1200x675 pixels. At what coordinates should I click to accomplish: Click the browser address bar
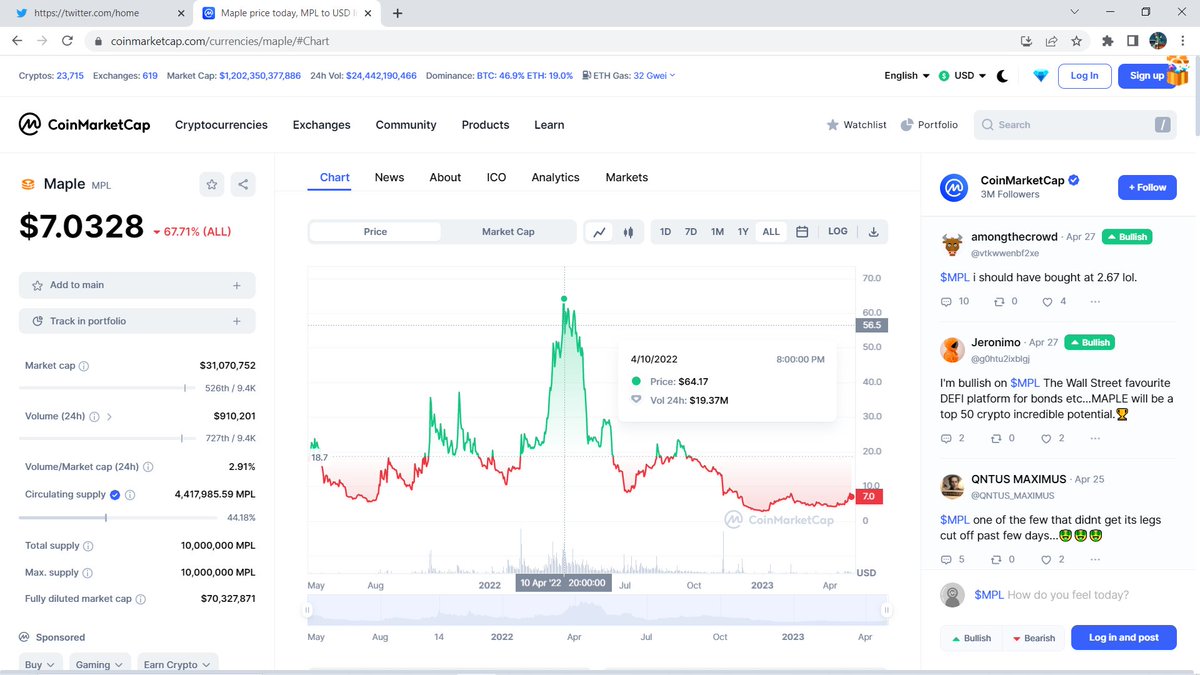pos(550,41)
